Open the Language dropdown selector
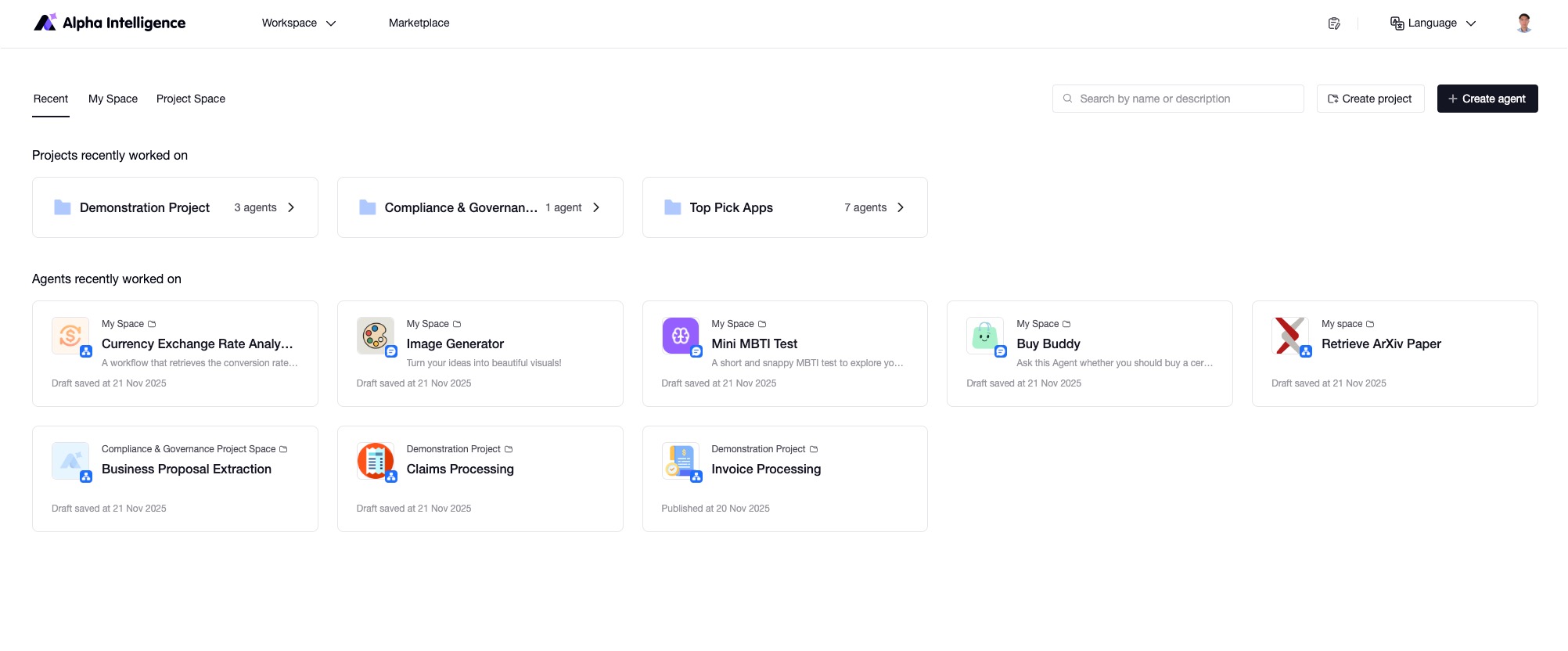Viewport: 1568px width, 651px height. point(1433,23)
